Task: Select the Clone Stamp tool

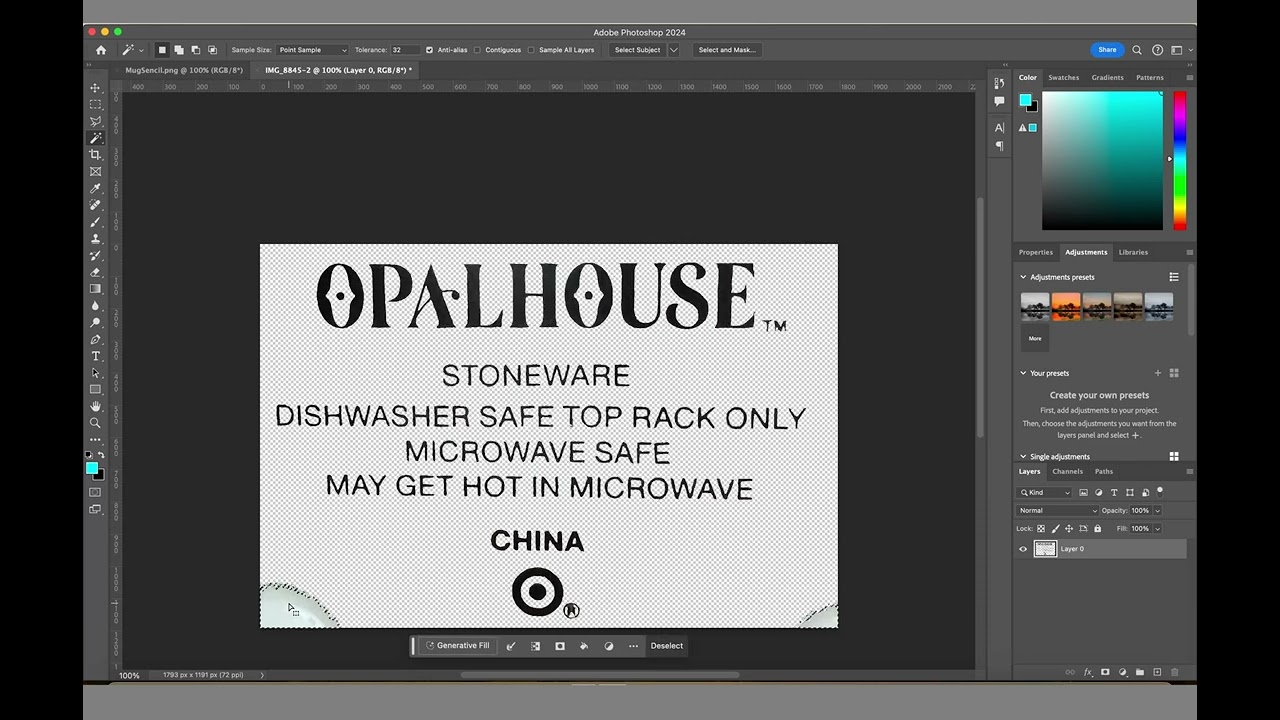Action: [x=96, y=239]
